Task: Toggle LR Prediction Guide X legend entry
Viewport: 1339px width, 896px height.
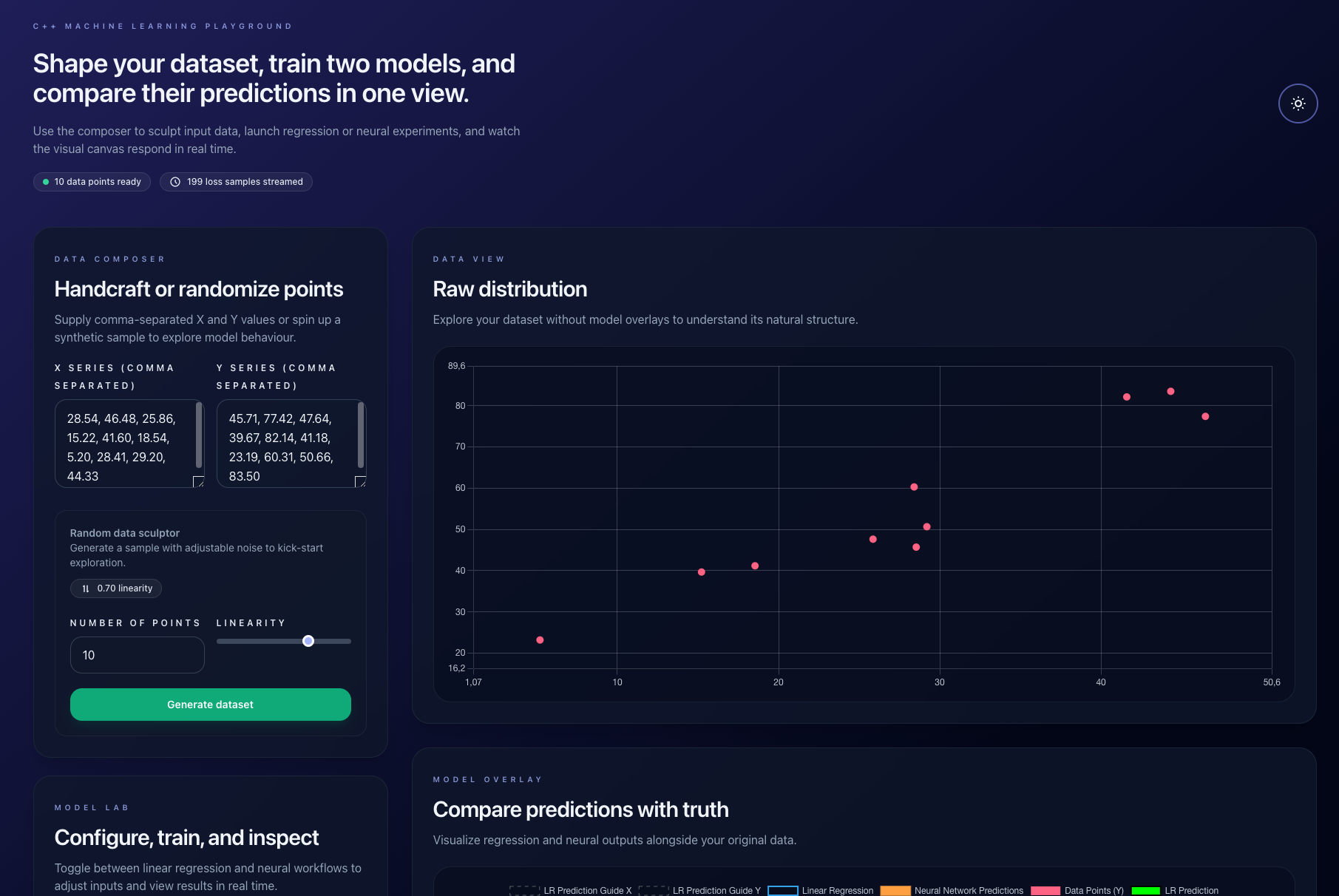Action: coord(588,890)
